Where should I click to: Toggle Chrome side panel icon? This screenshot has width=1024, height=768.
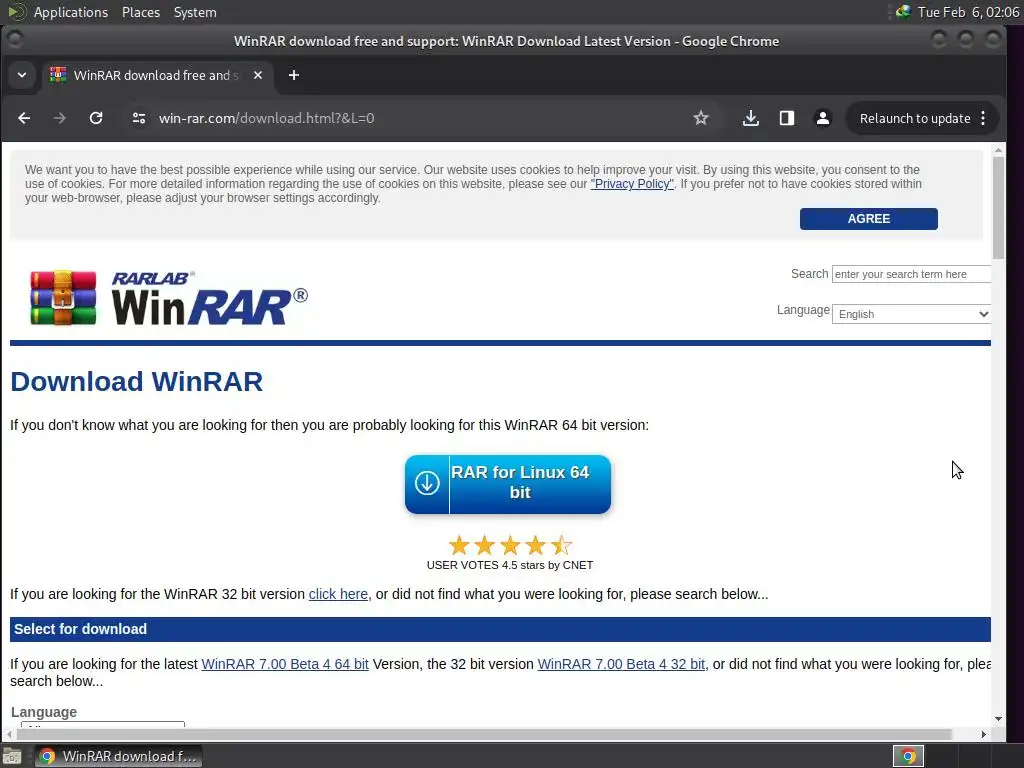tap(787, 118)
